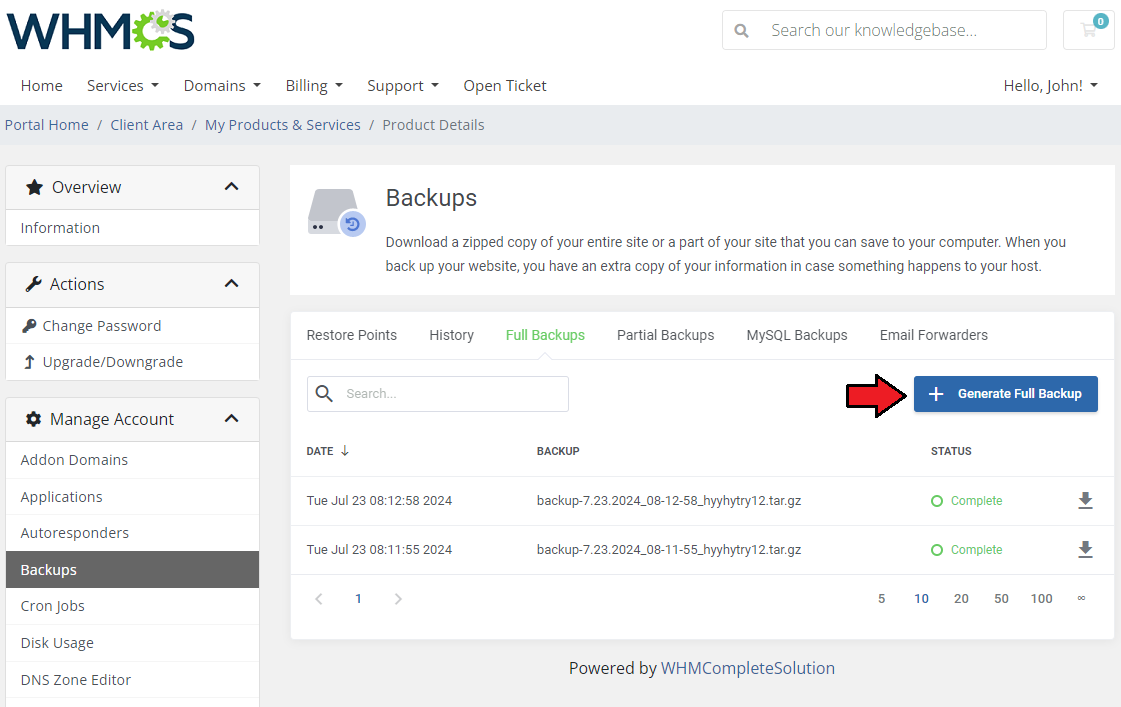Open Autoresponders in the sidebar
The width and height of the screenshot is (1121, 707).
[x=132, y=533]
